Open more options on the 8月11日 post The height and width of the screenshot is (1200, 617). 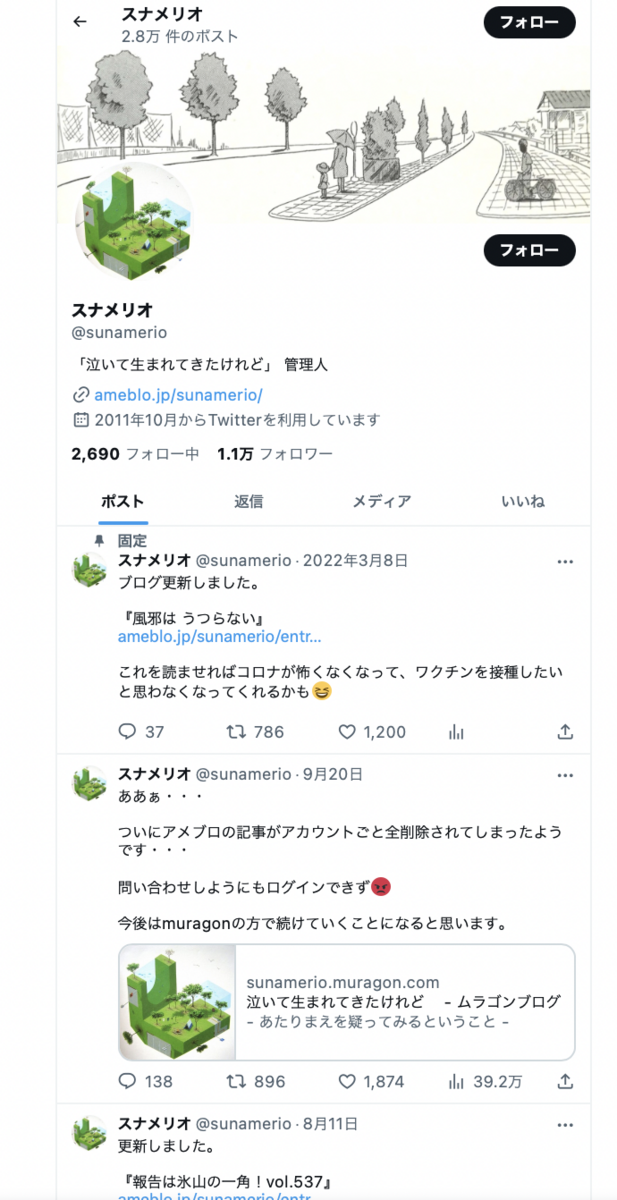pyautogui.click(x=565, y=1124)
